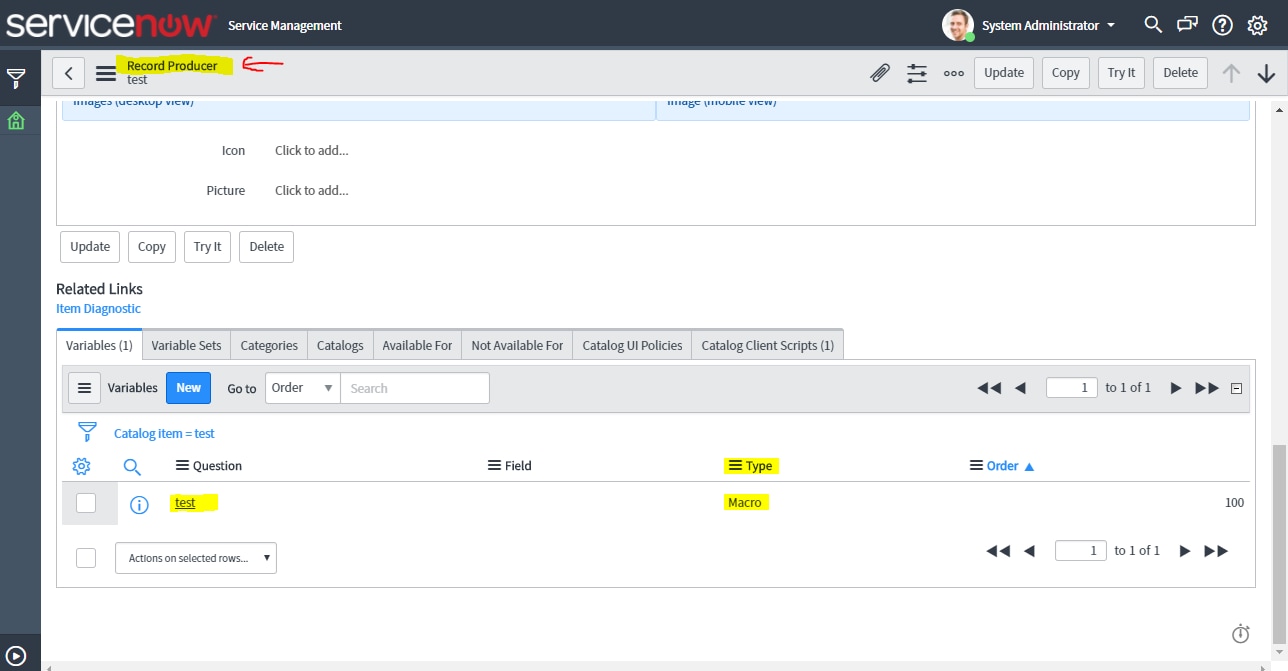
Task: Open the more options ellipsis icon
Action: (x=954, y=73)
